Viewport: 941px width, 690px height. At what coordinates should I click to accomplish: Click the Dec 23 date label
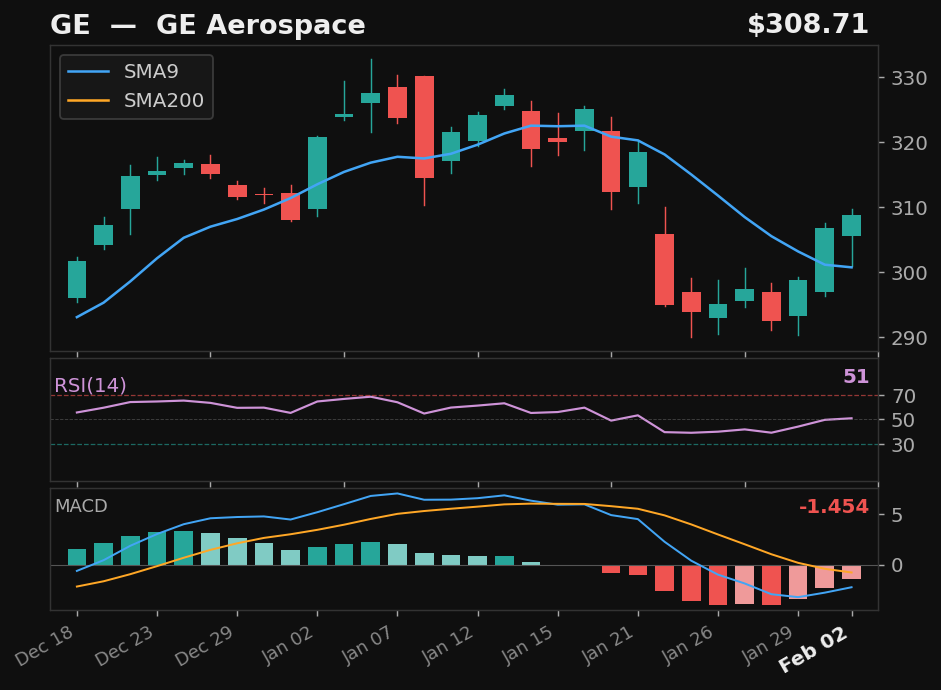coord(125,645)
